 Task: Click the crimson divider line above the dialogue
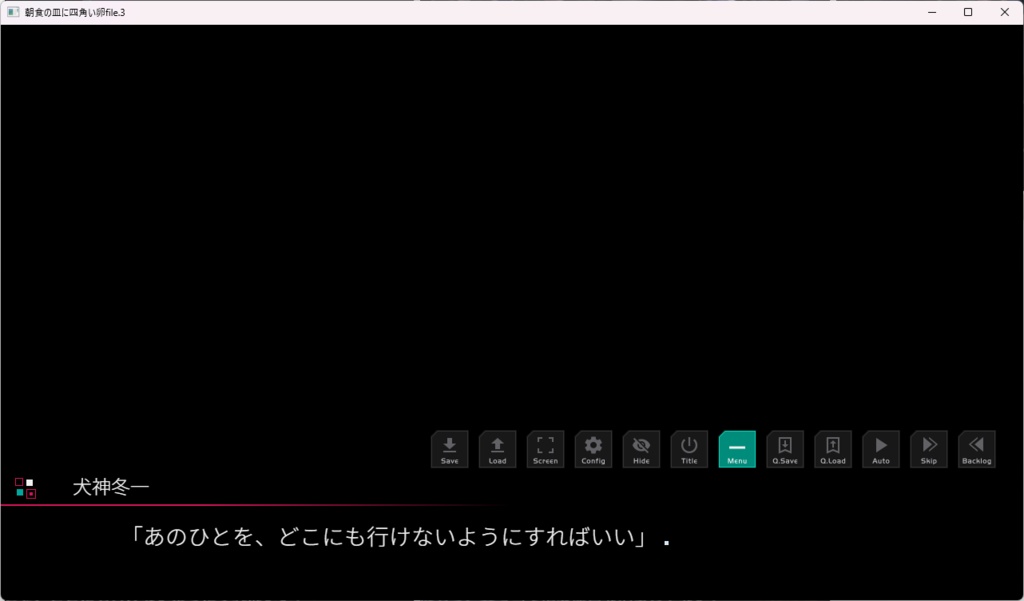point(400,505)
